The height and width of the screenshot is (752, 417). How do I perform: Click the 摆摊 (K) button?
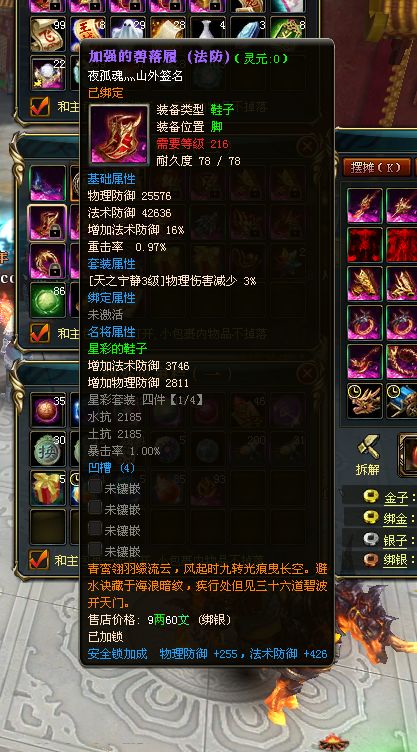click(x=377, y=168)
